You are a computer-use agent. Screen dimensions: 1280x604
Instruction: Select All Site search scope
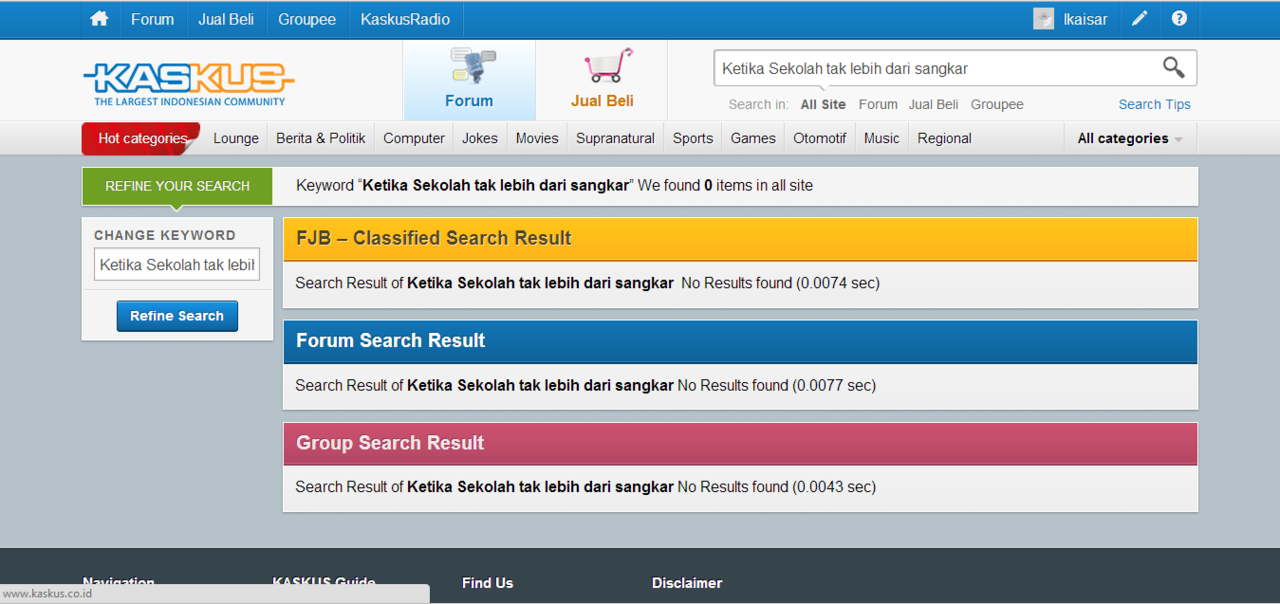pyautogui.click(x=823, y=104)
